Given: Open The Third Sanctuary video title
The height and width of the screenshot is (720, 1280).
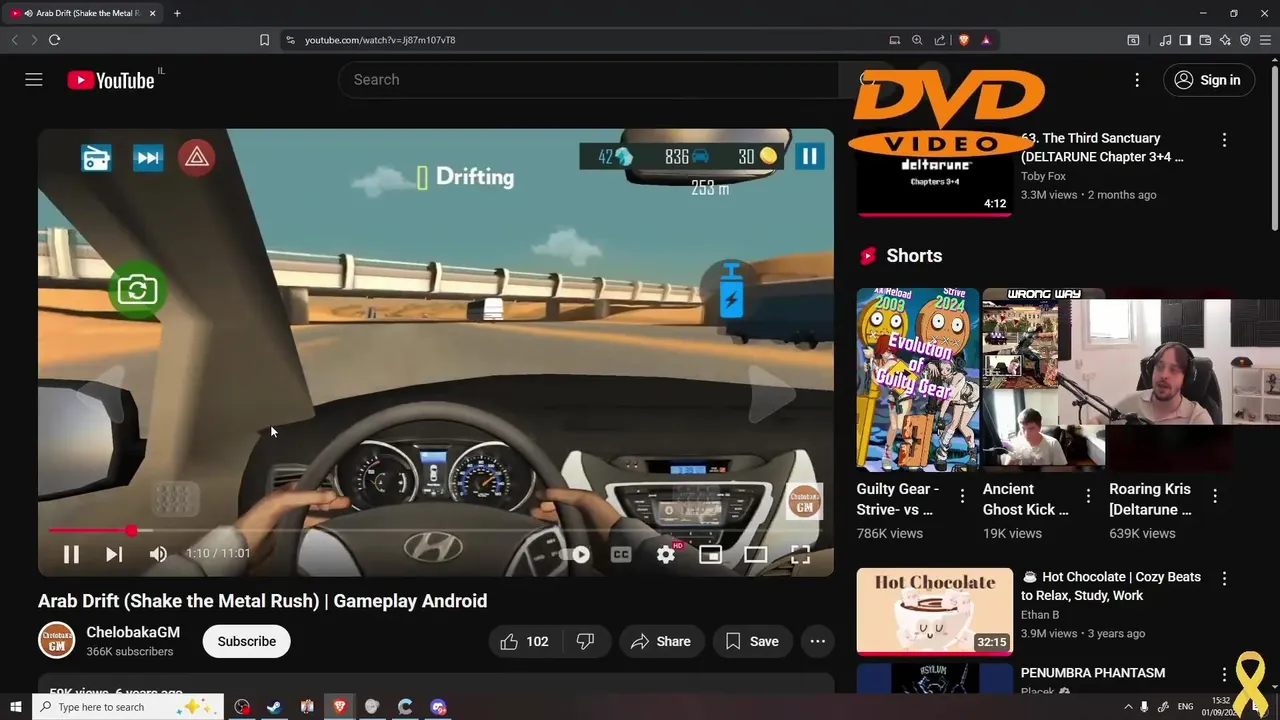Looking at the screenshot, I should click(1102, 147).
